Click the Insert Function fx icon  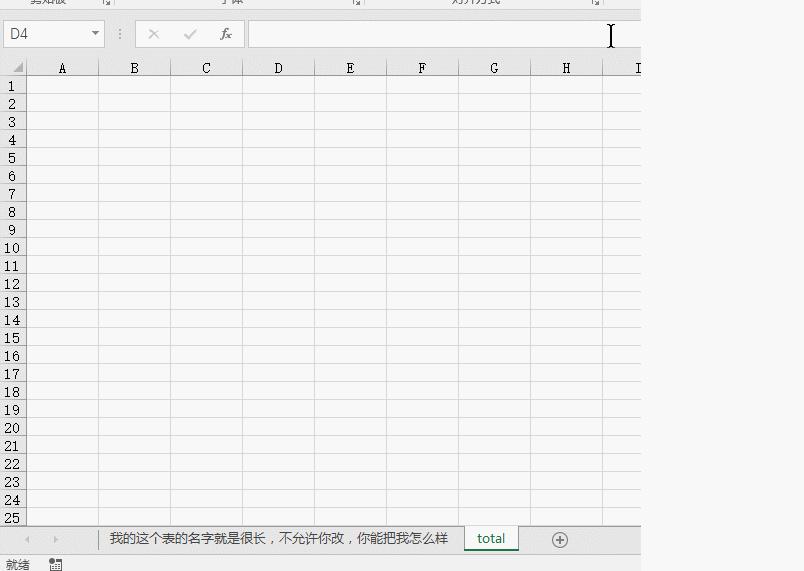[226, 34]
